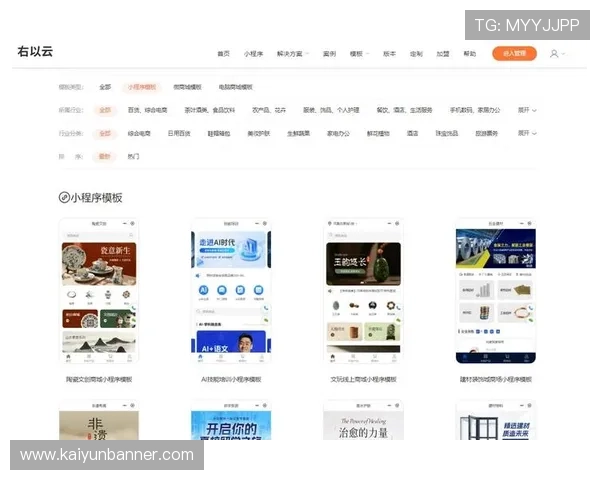Screen dimensions: 600x480
Task: Click the AI技能培训小程序模板 title
Action: point(231,379)
